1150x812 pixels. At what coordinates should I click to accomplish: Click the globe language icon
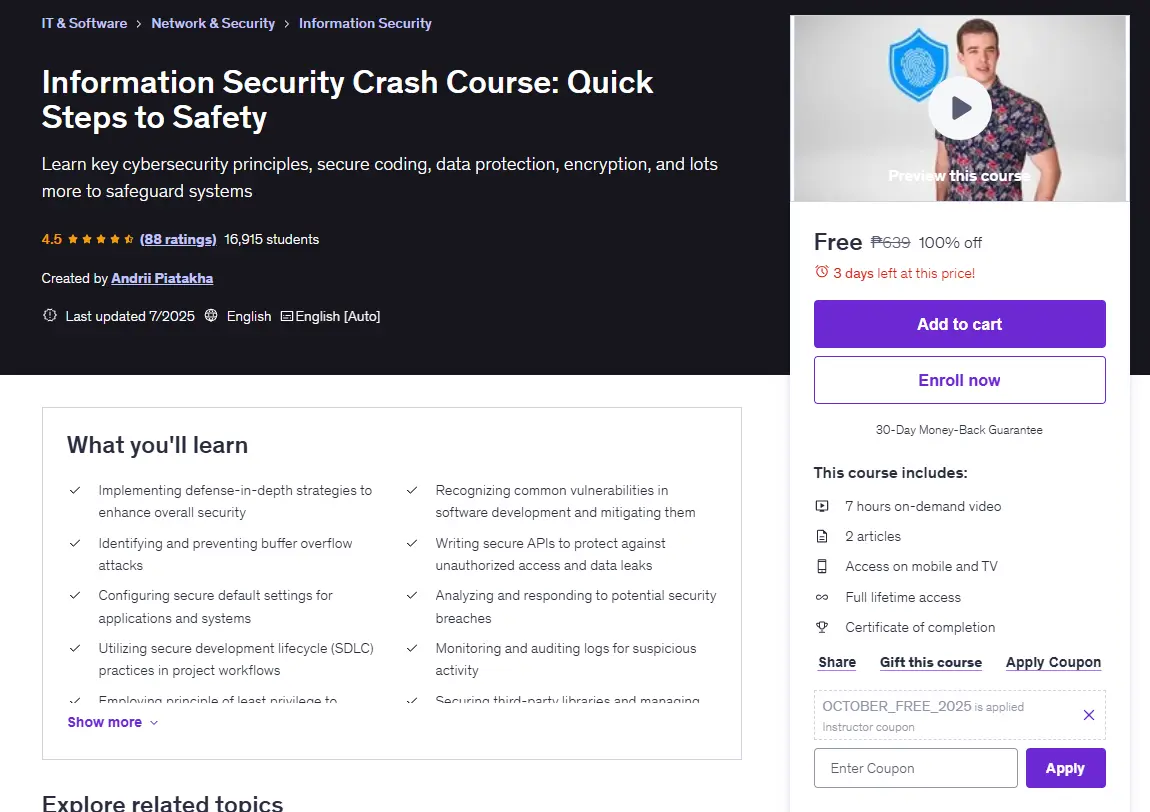(211, 315)
